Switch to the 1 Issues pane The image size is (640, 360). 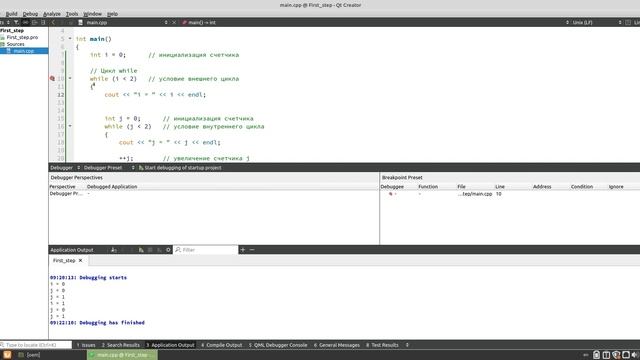[86, 345]
